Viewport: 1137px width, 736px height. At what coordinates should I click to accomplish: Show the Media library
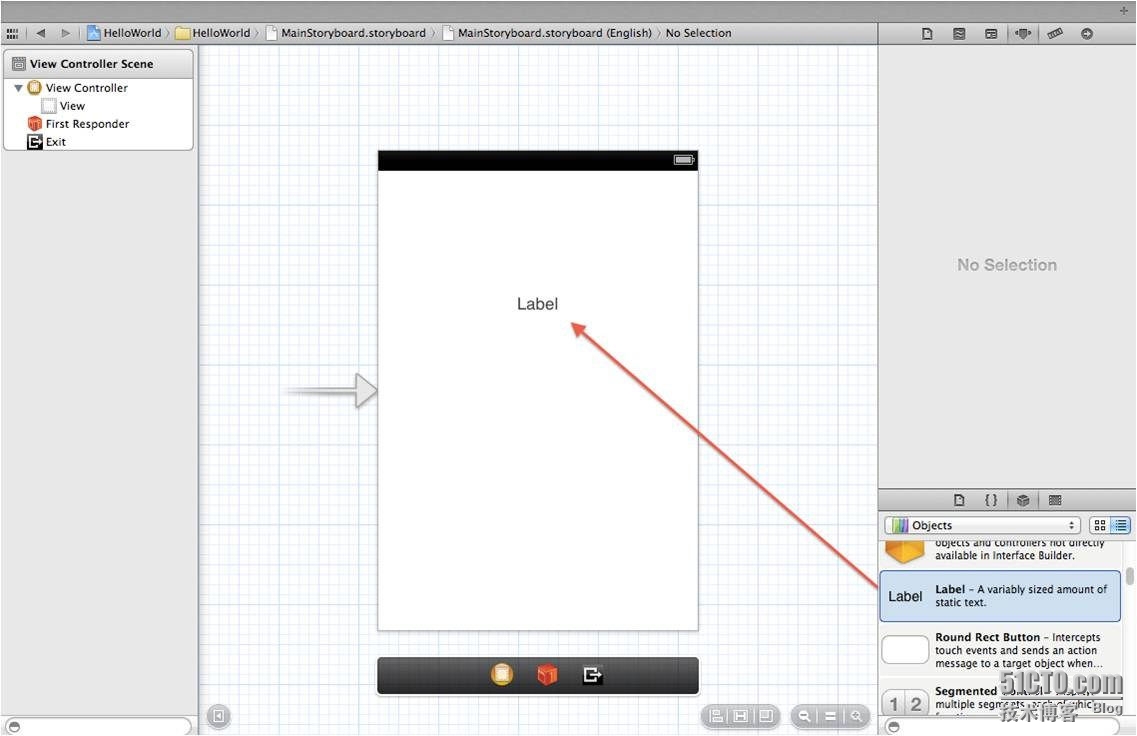click(x=1055, y=500)
